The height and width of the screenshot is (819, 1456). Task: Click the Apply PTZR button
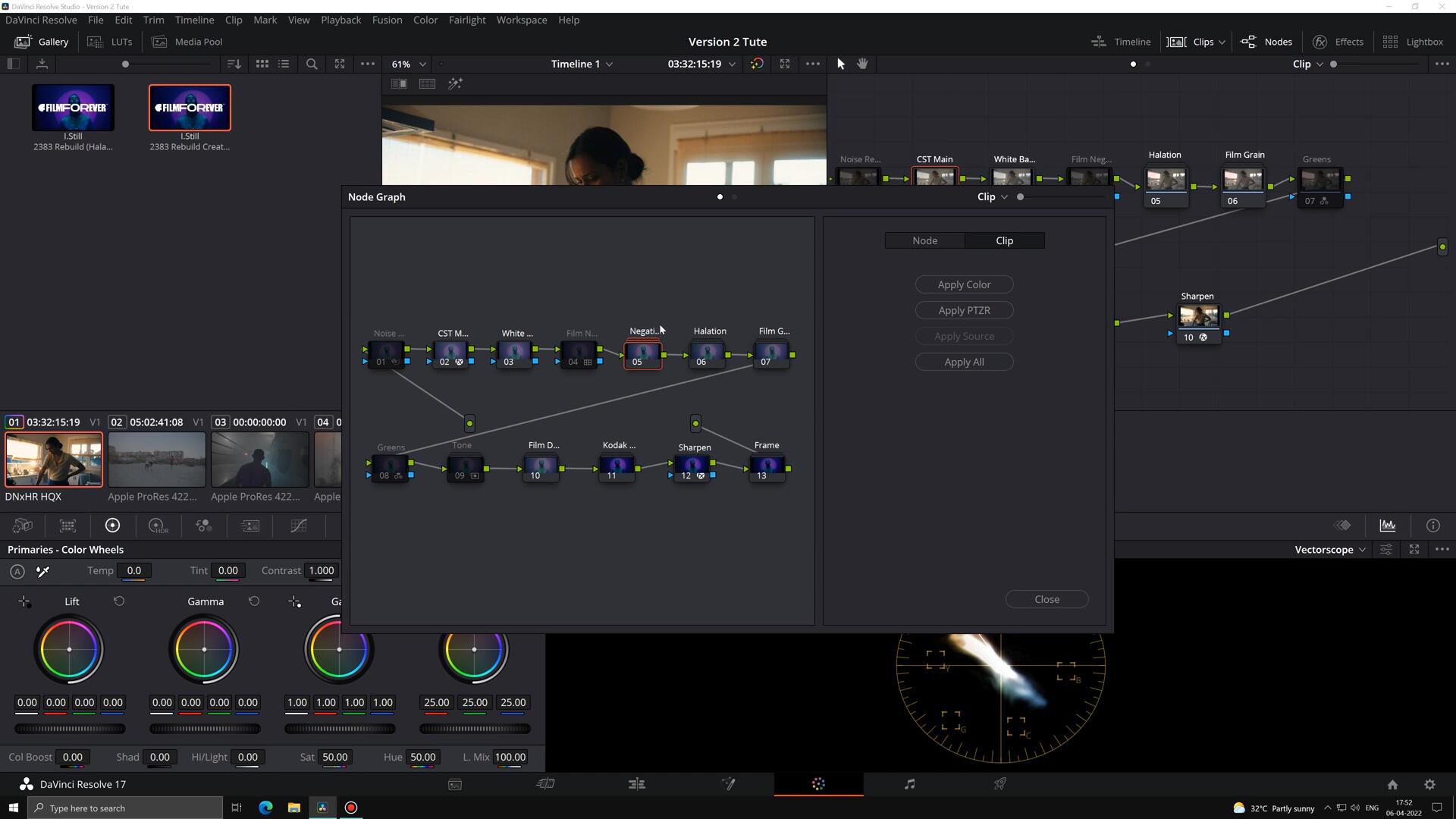964,310
